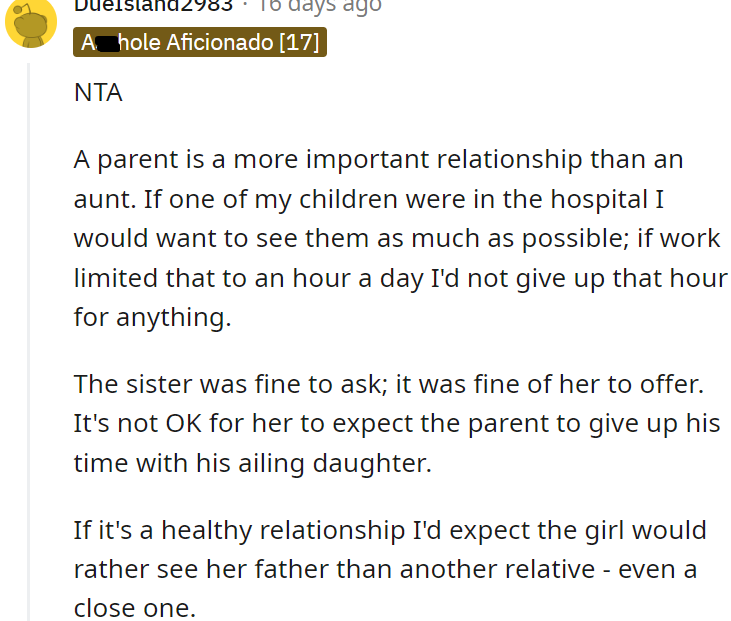This screenshot has width=731, height=621.
Task: Click the word "aunt." in the comment
Action: click(105, 198)
